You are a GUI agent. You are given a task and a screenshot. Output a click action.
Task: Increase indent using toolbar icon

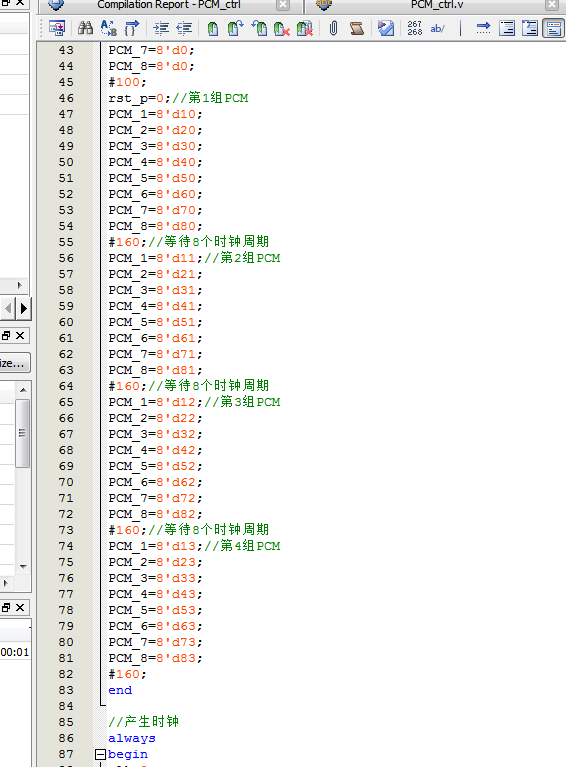pos(161,28)
